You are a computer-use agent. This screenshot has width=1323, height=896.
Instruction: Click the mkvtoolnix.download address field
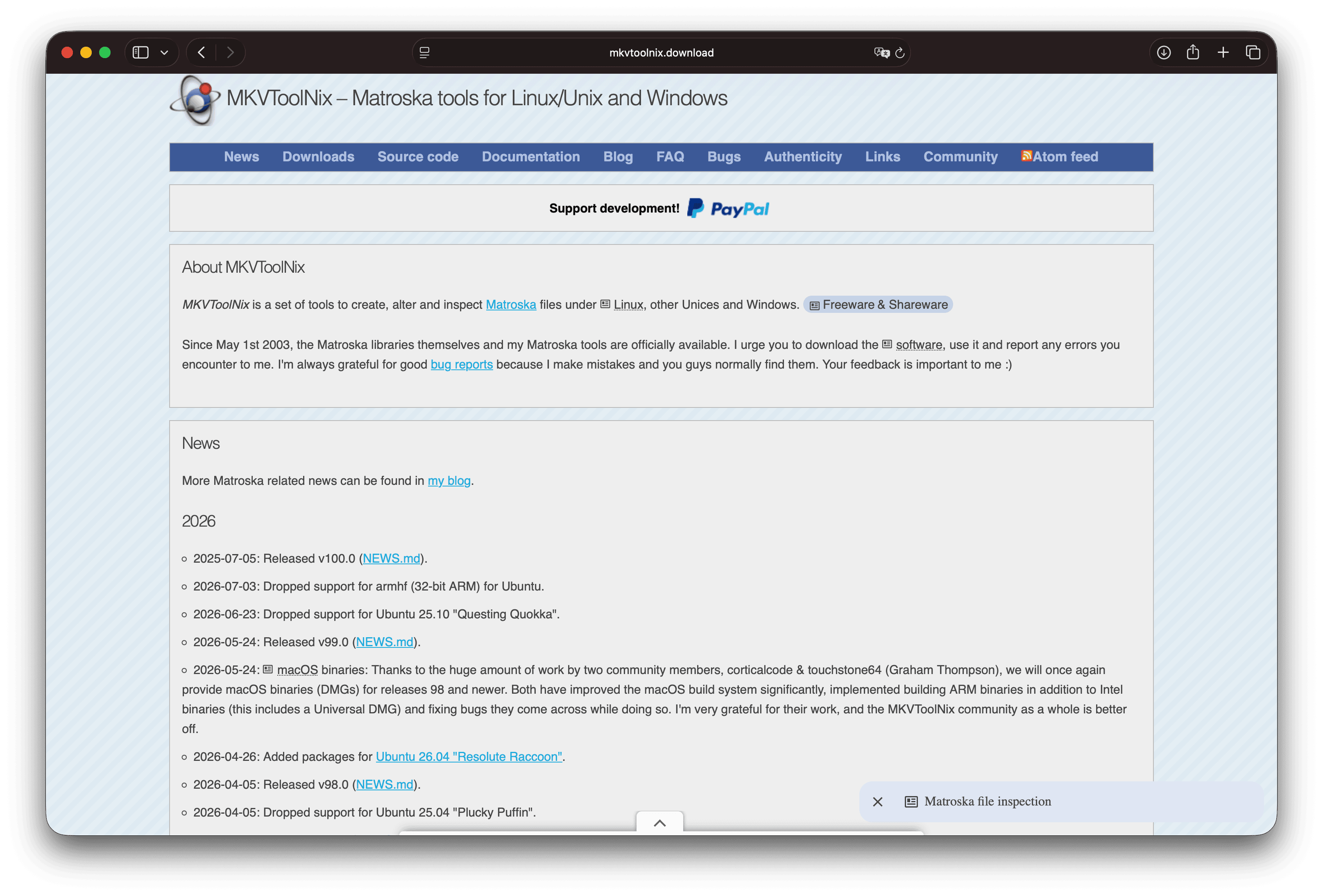[x=661, y=52]
